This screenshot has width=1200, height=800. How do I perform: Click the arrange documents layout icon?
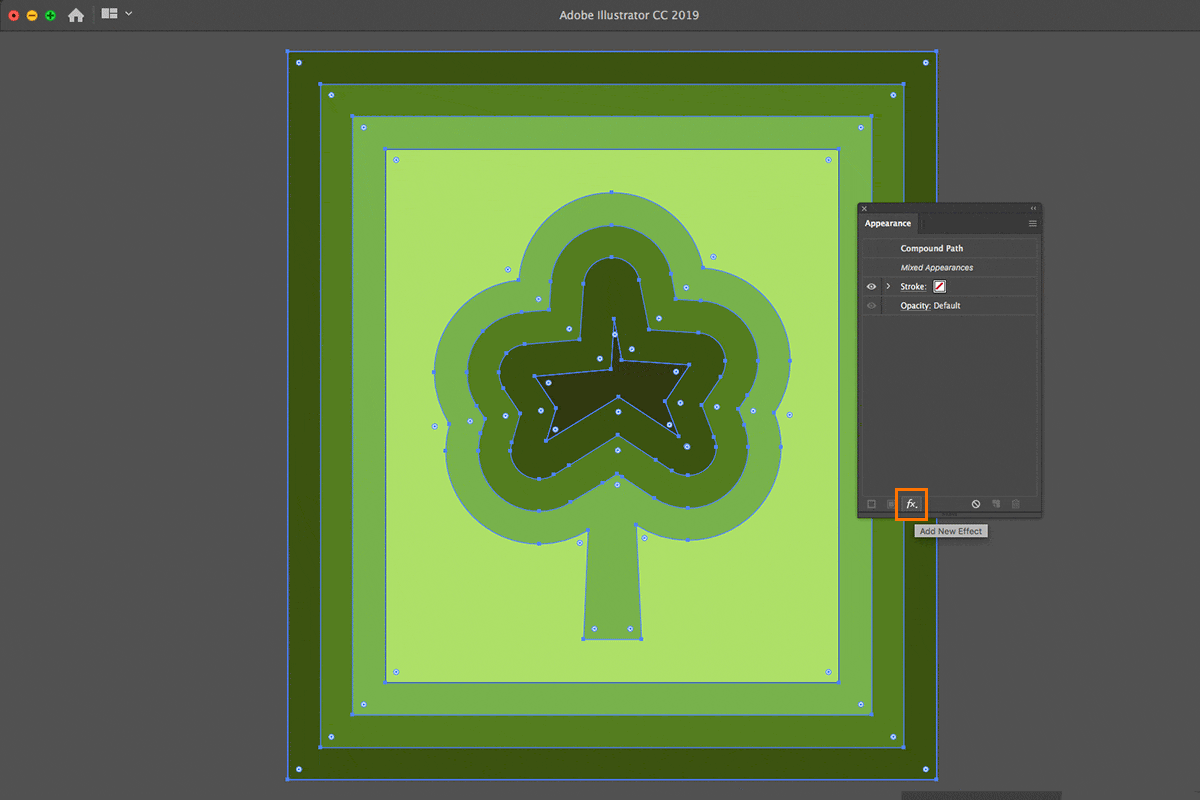pyautogui.click(x=110, y=14)
